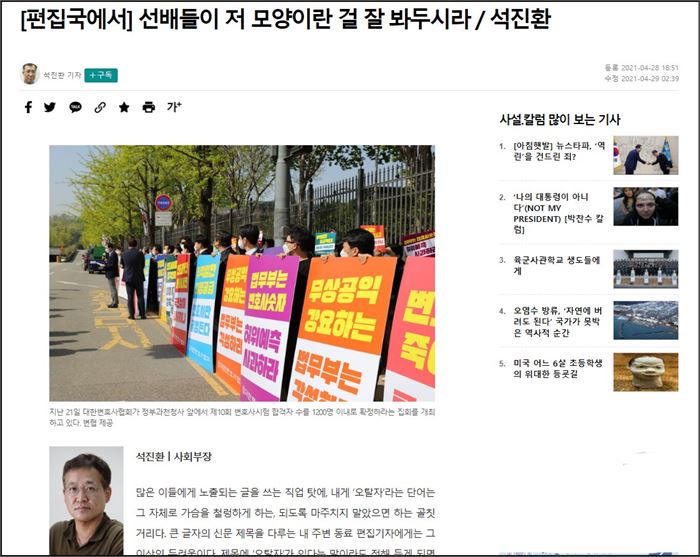This screenshot has height=557, width=700.
Task: Share the article on Facebook
Action: pos(28,107)
